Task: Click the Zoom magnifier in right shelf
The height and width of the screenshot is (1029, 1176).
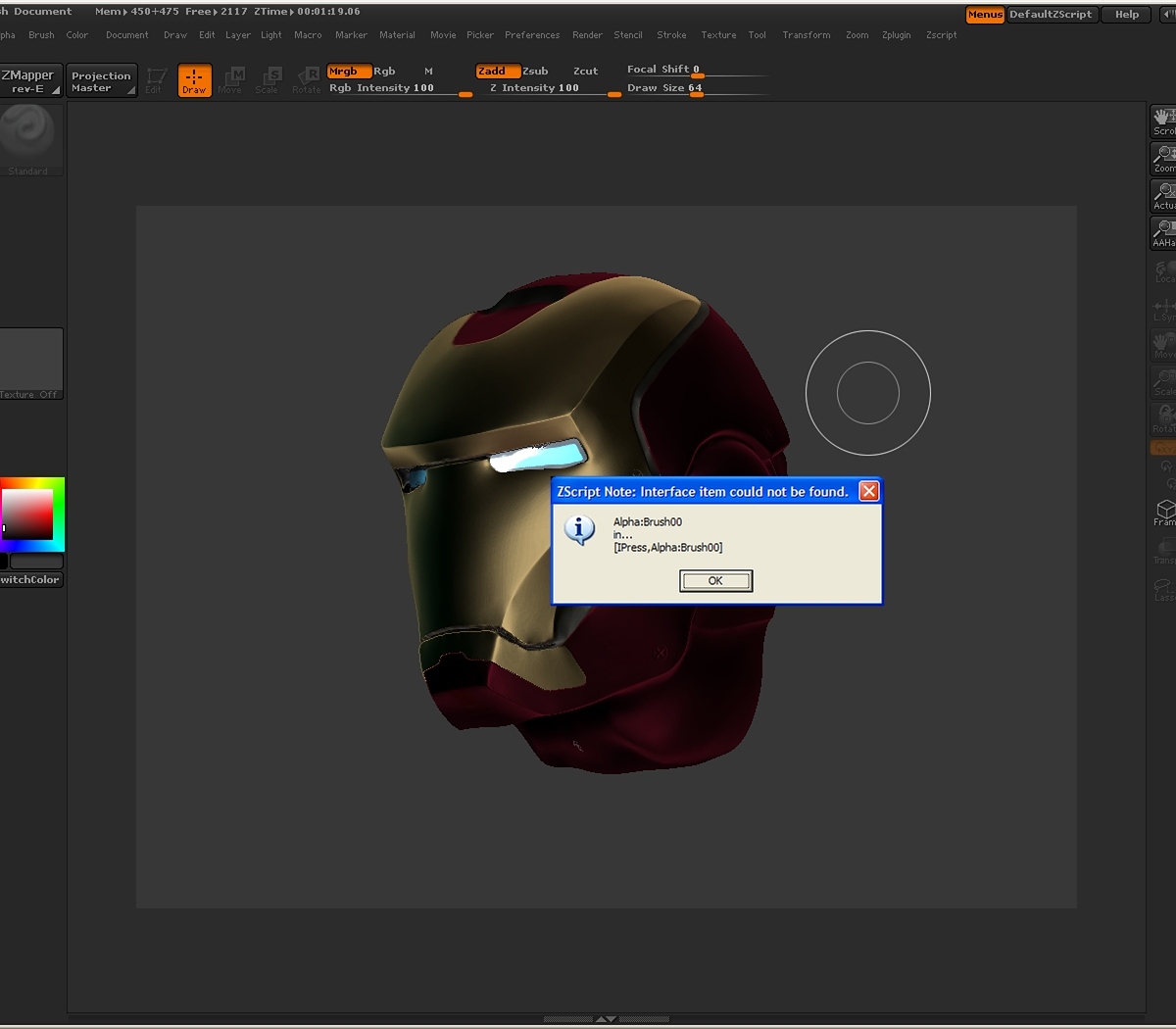Action: [1163, 159]
